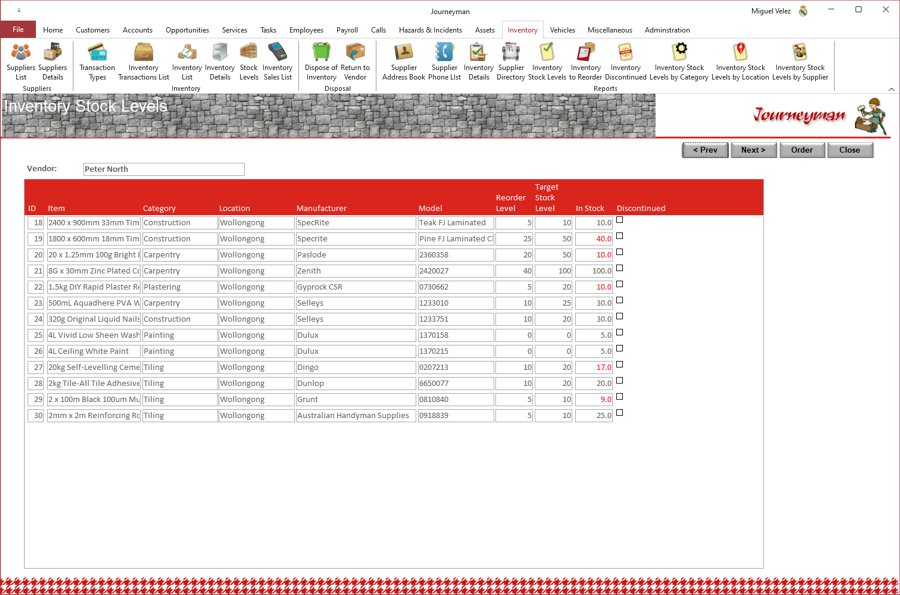Image resolution: width=900 pixels, height=595 pixels.
Task: Open Supplier Phone List report
Action: [x=444, y=62]
